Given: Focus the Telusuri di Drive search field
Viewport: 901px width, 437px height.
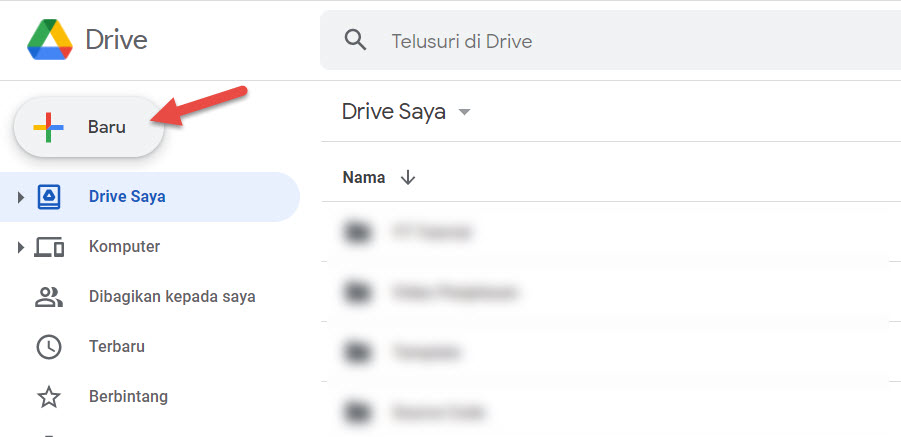Looking at the screenshot, I should [x=600, y=41].
